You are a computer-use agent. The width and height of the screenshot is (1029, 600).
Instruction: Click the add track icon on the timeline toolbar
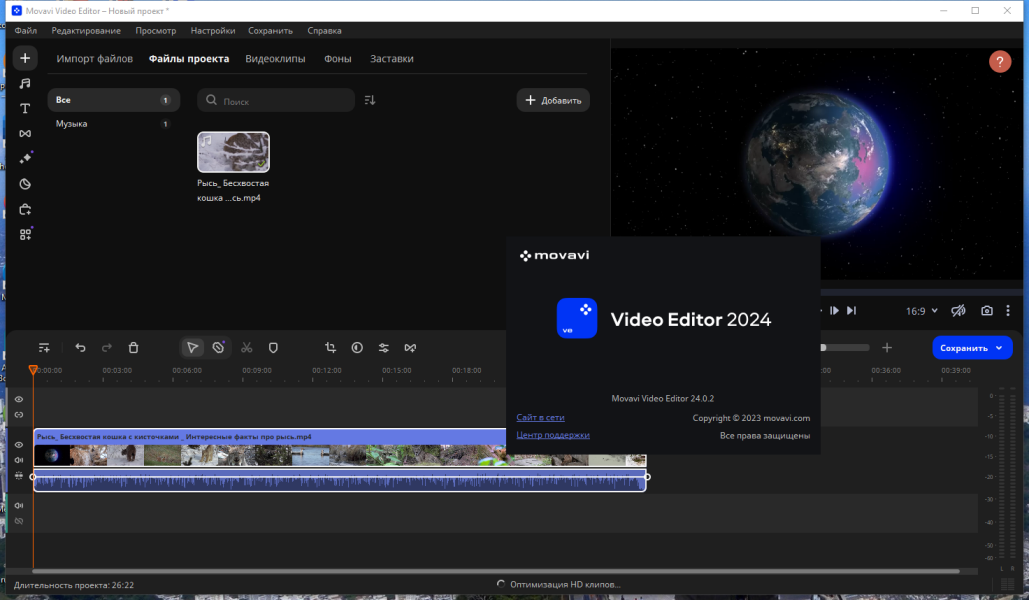point(44,348)
